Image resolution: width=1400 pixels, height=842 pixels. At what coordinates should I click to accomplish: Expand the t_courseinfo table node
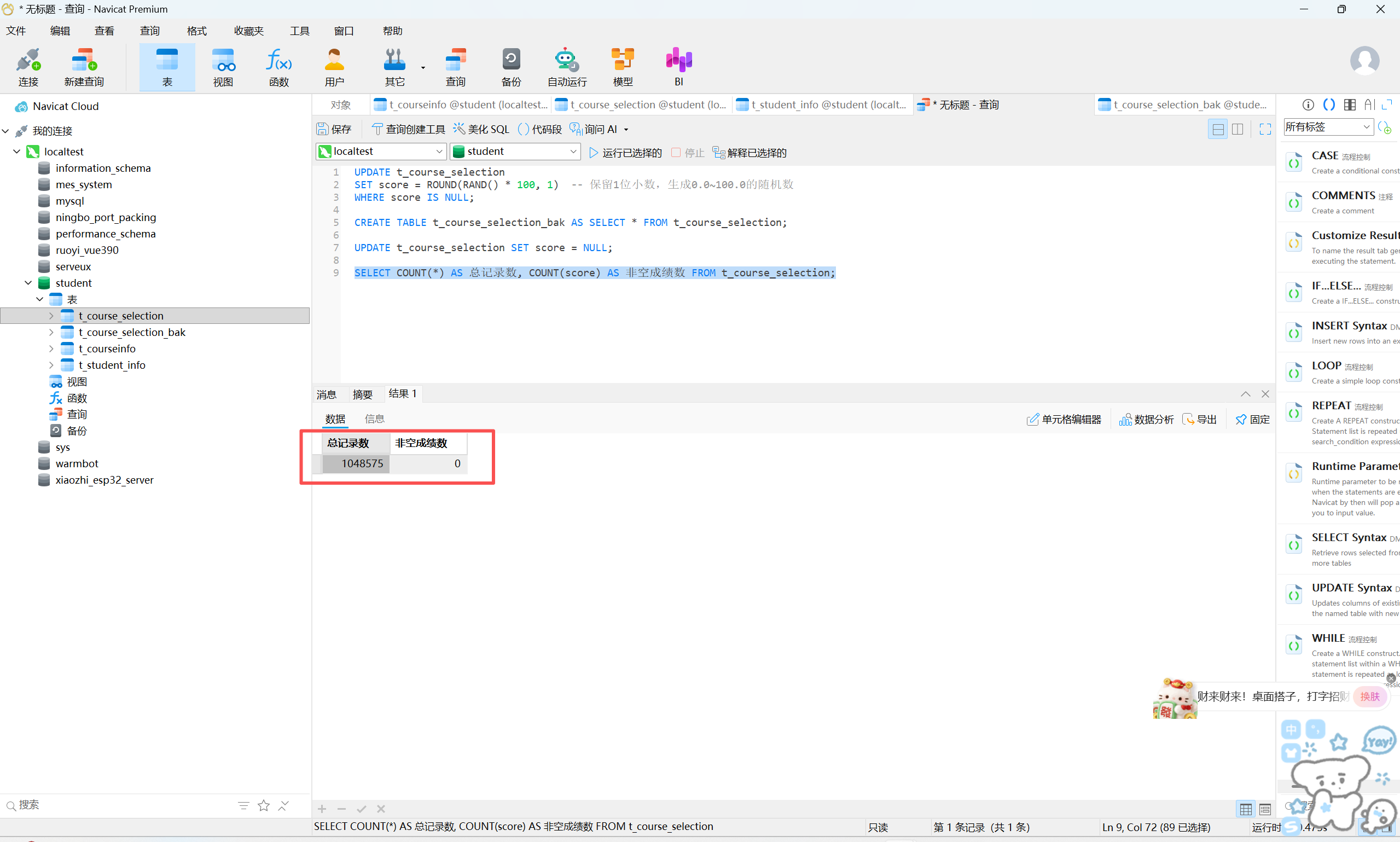pyautogui.click(x=51, y=349)
